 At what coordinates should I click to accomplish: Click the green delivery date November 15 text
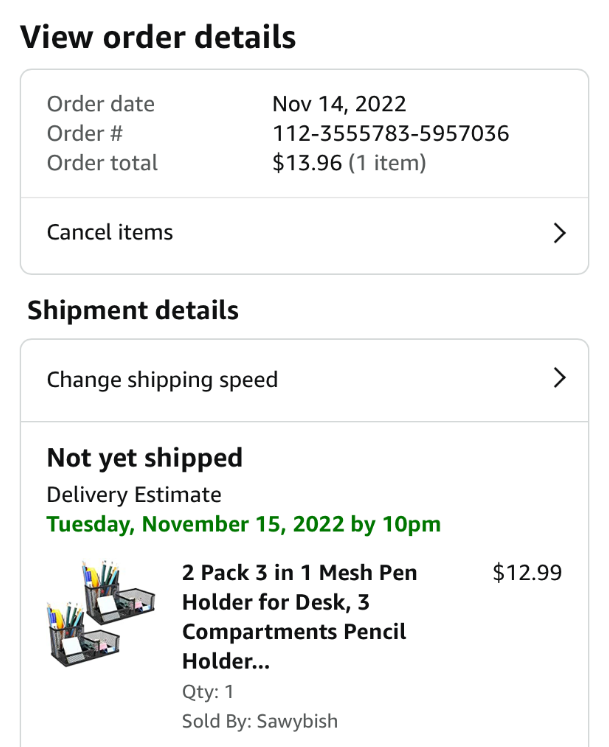[x=243, y=524]
